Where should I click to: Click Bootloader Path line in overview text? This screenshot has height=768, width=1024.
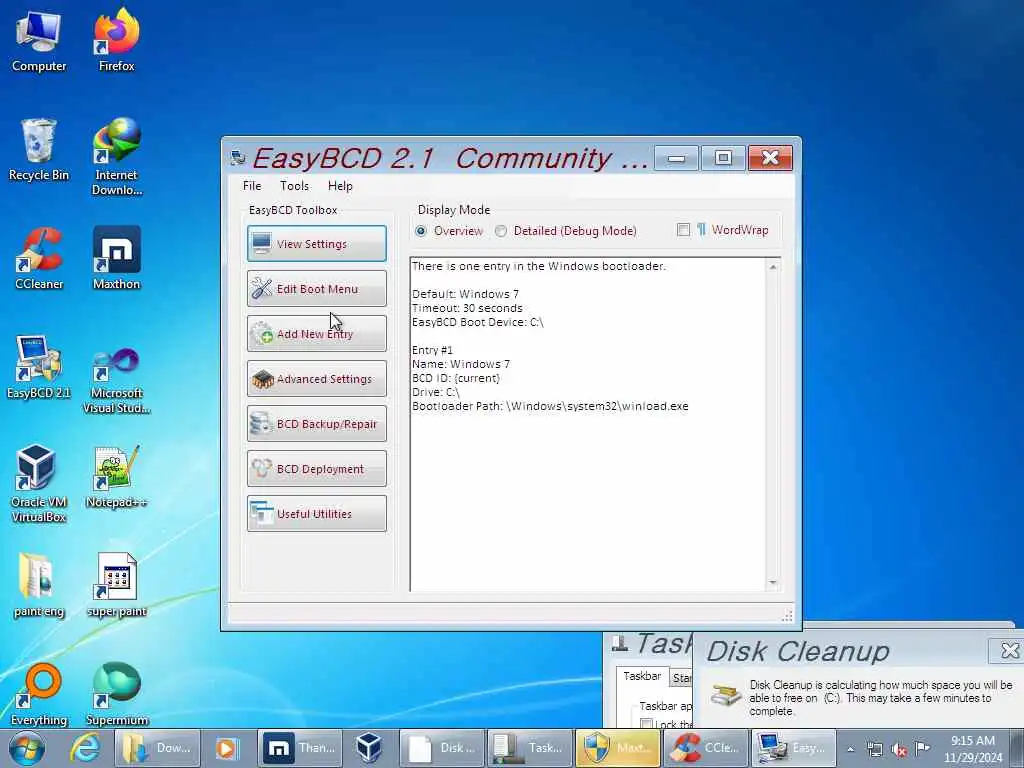coord(550,406)
